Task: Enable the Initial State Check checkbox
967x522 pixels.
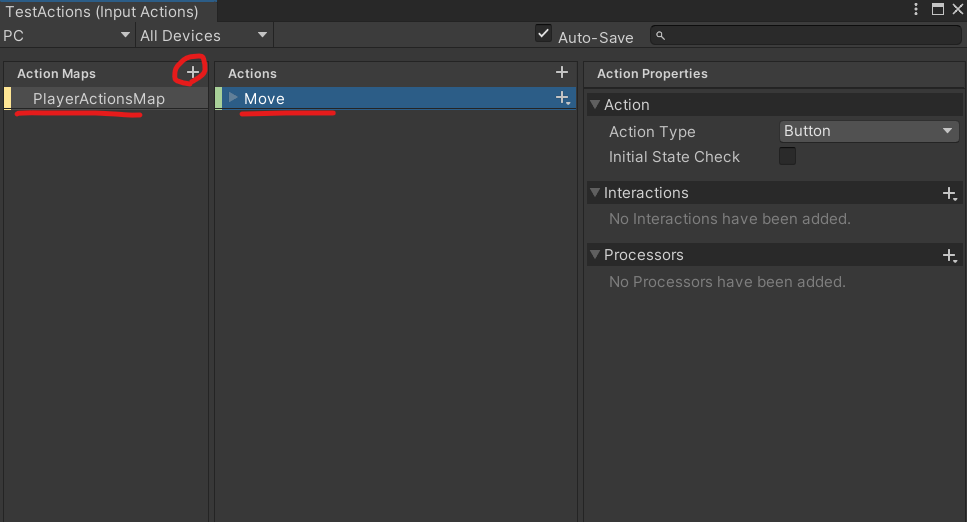Action: 788,156
